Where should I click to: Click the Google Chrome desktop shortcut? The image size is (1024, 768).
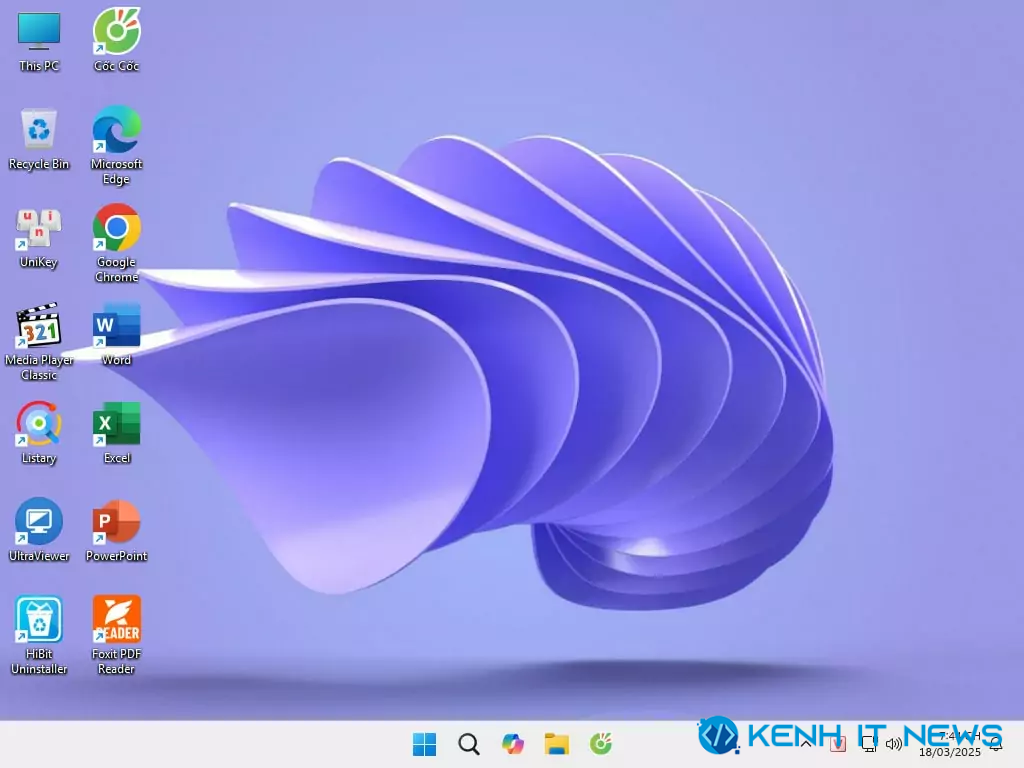pyautogui.click(x=116, y=244)
